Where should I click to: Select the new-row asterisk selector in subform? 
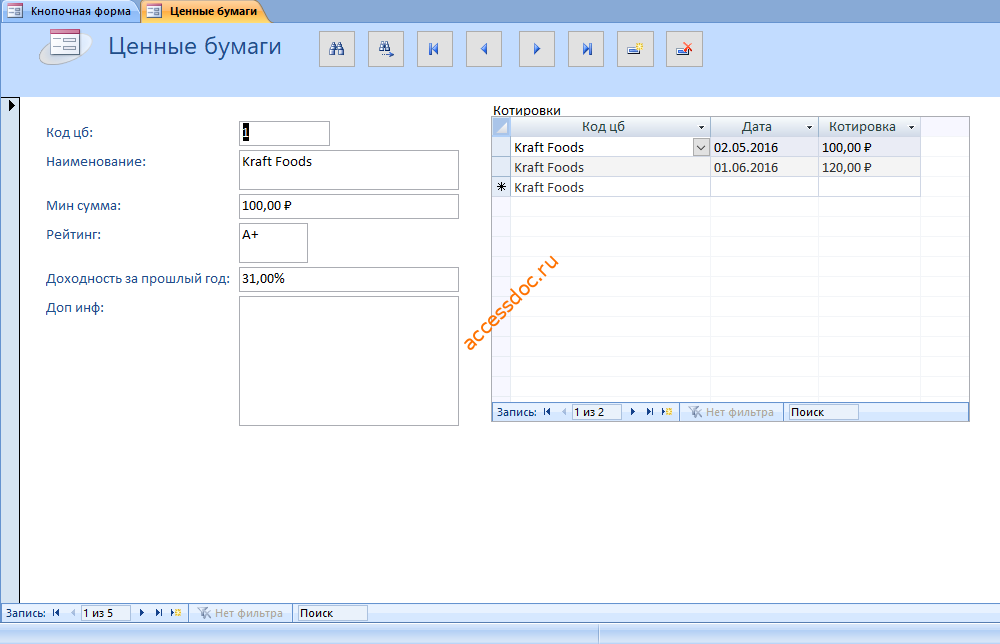pos(501,187)
